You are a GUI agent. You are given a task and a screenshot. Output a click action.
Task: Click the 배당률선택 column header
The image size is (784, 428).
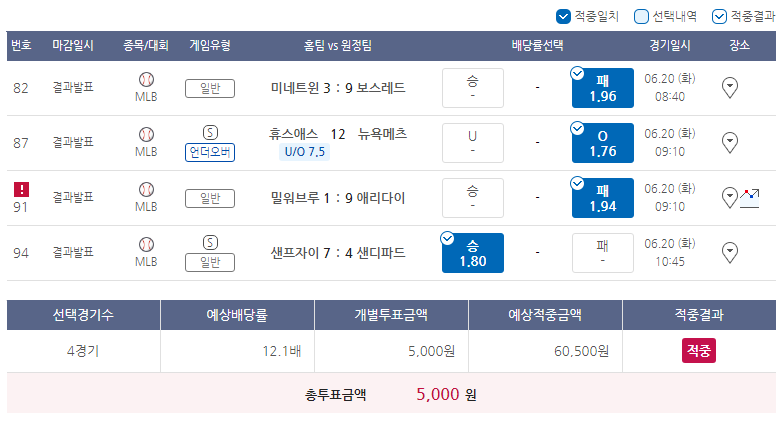click(x=538, y=46)
